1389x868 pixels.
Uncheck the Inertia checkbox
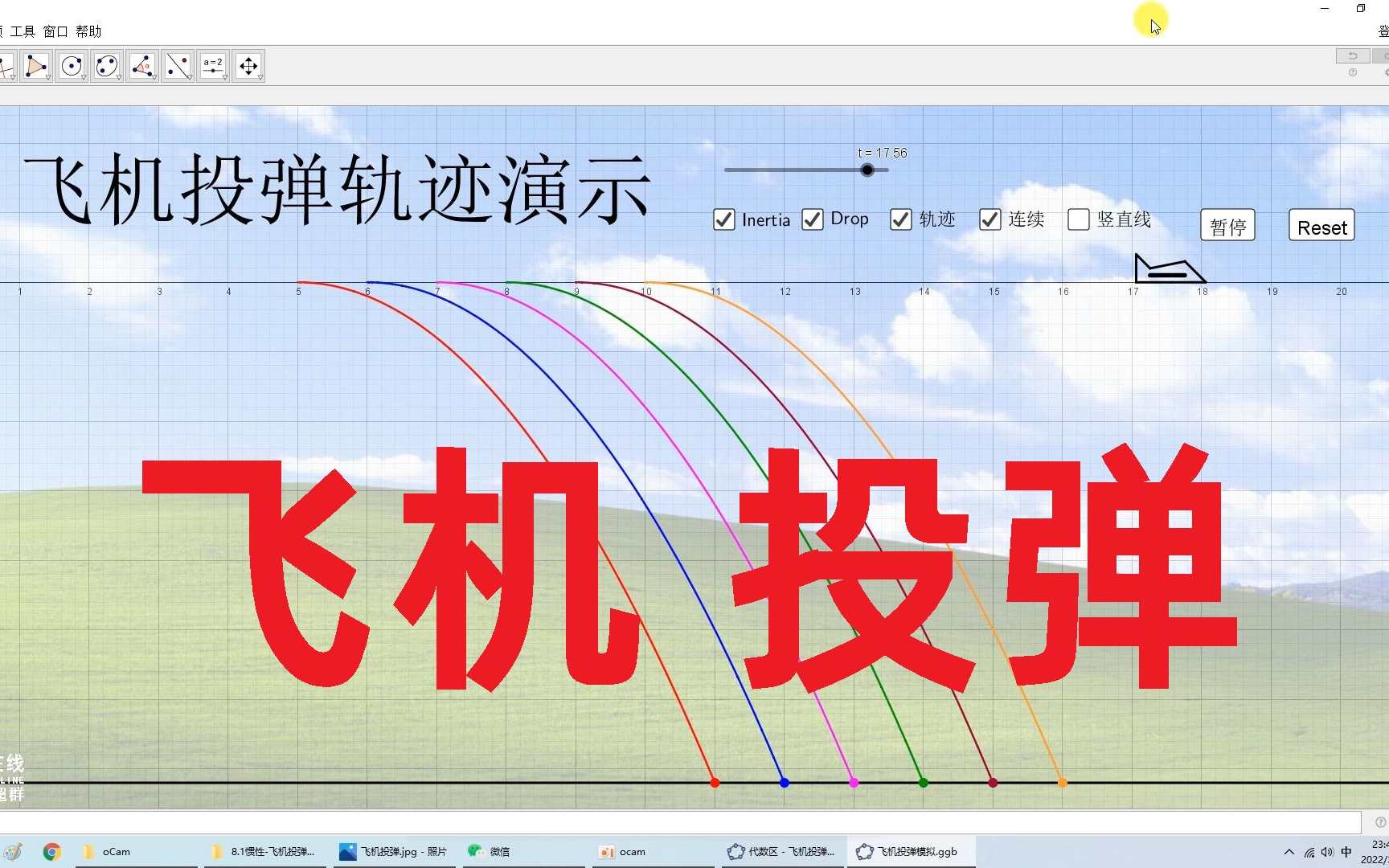pyautogui.click(x=724, y=219)
